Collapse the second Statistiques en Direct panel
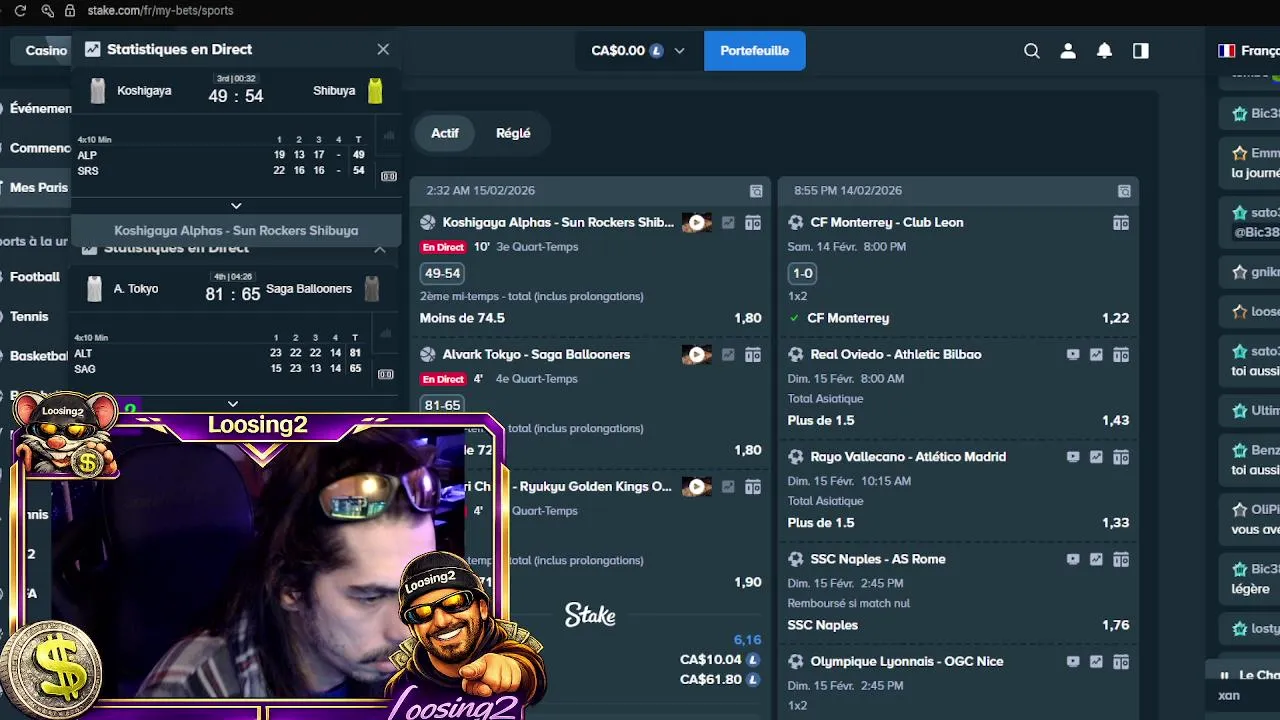This screenshot has height=720, width=1280. coord(380,248)
